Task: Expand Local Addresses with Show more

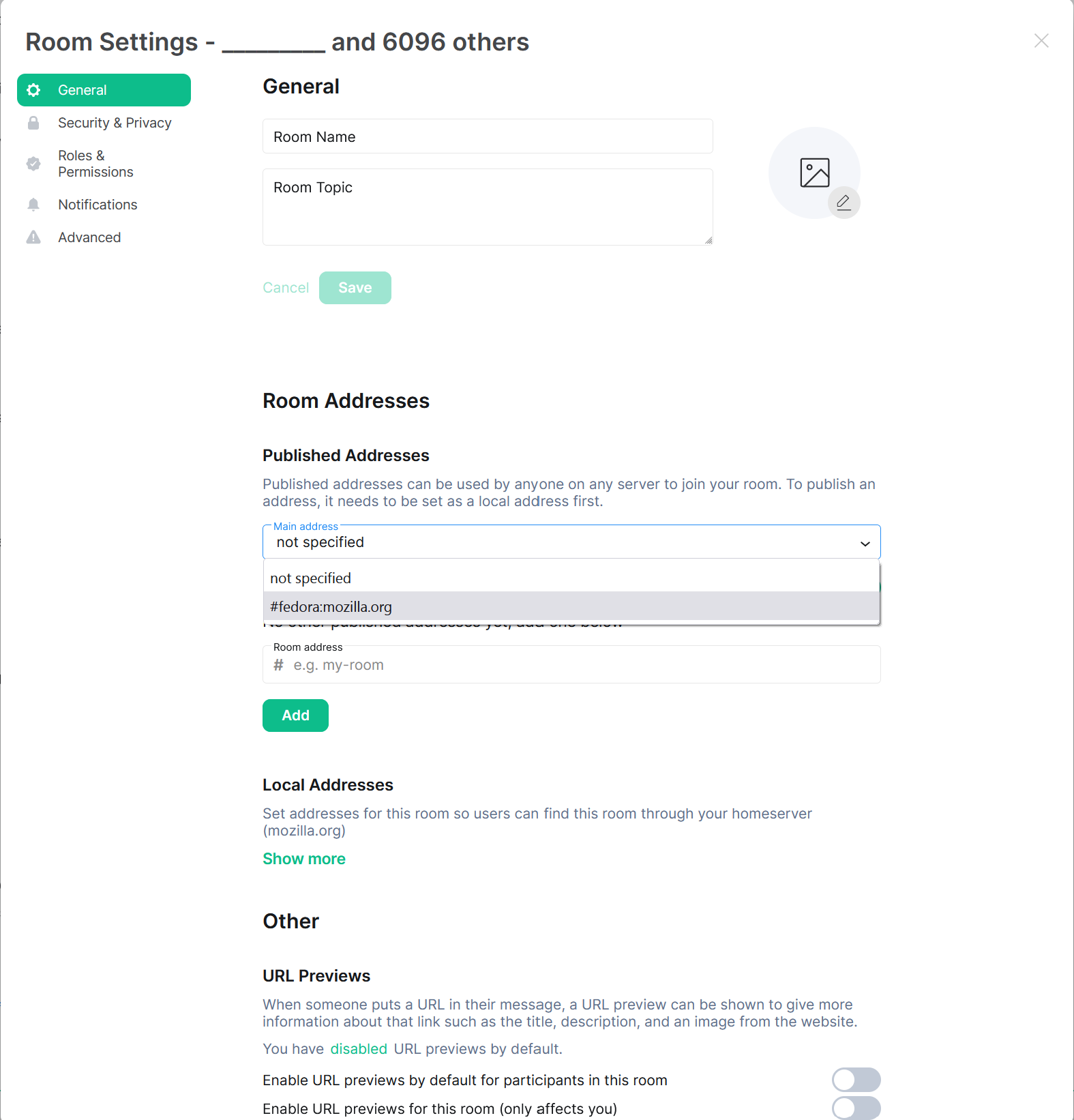Action: click(x=304, y=859)
